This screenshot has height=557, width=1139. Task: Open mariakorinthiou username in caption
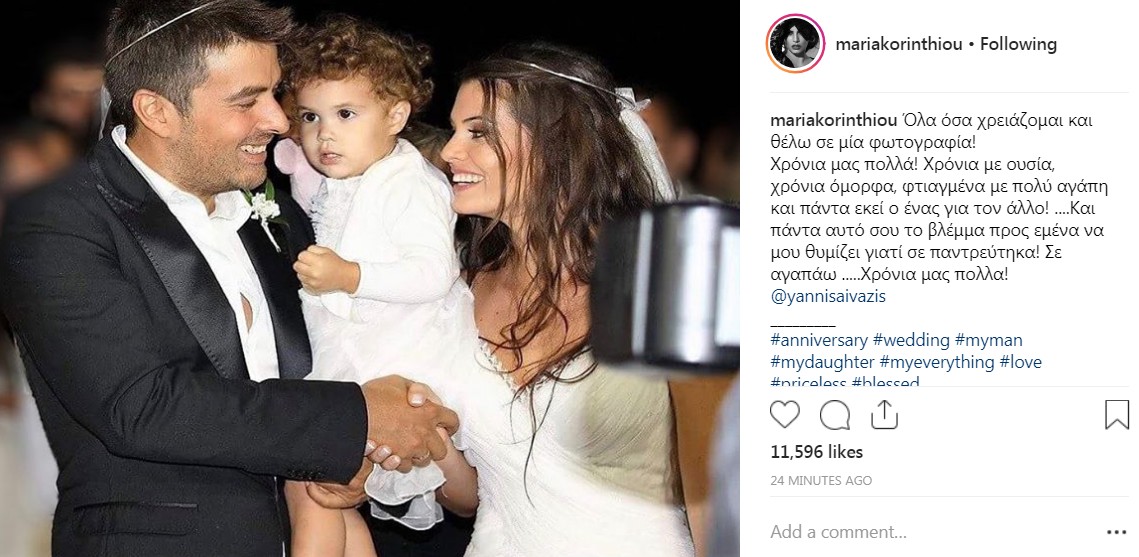pyautogui.click(x=833, y=121)
